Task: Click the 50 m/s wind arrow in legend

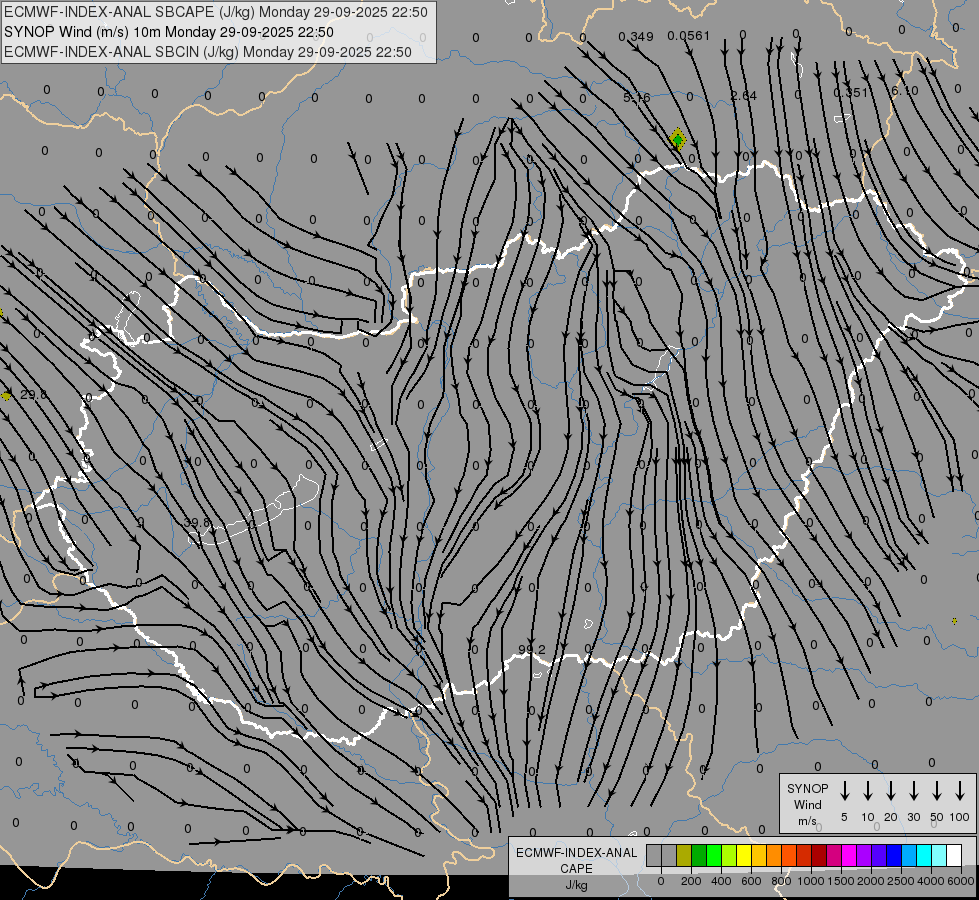Action: click(937, 791)
